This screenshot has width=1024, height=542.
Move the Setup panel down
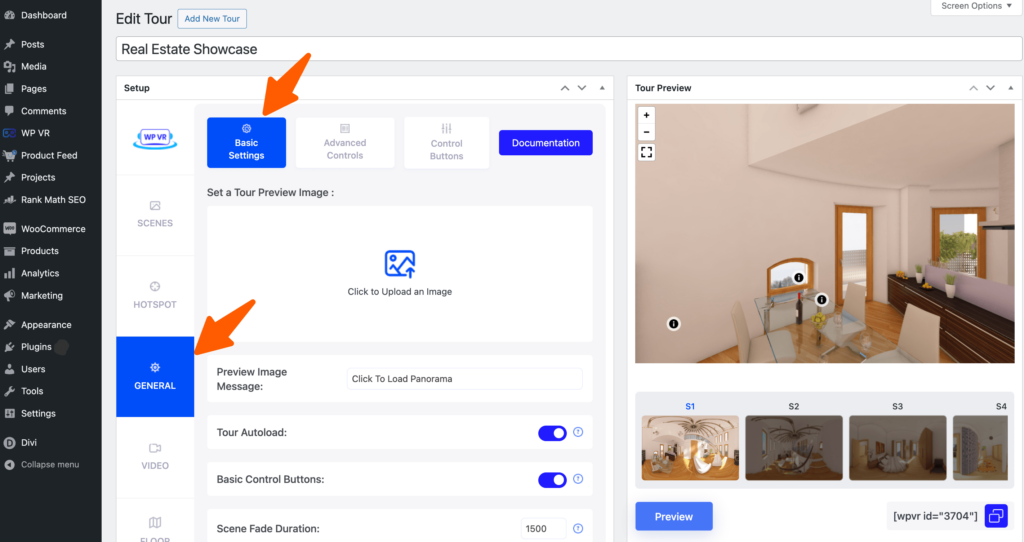582,88
